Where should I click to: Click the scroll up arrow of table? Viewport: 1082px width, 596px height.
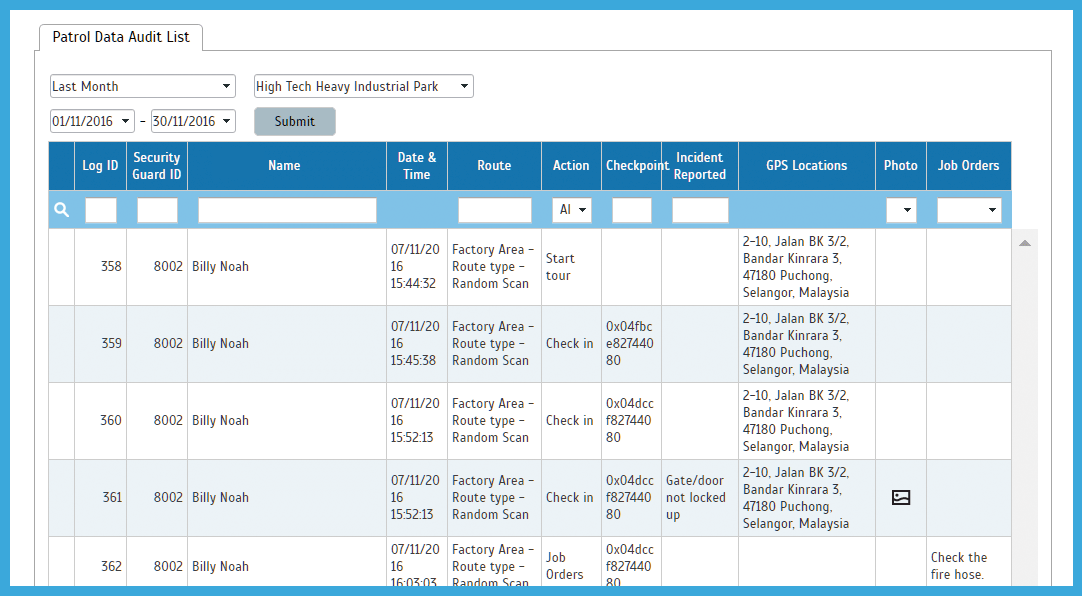(1025, 243)
